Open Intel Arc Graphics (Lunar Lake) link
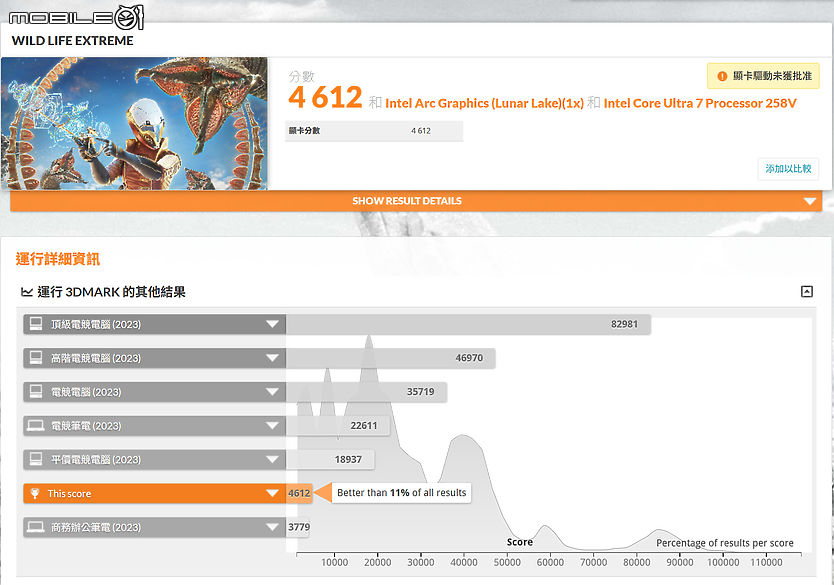The height and width of the screenshot is (585, 834). (x=484, y=103)
